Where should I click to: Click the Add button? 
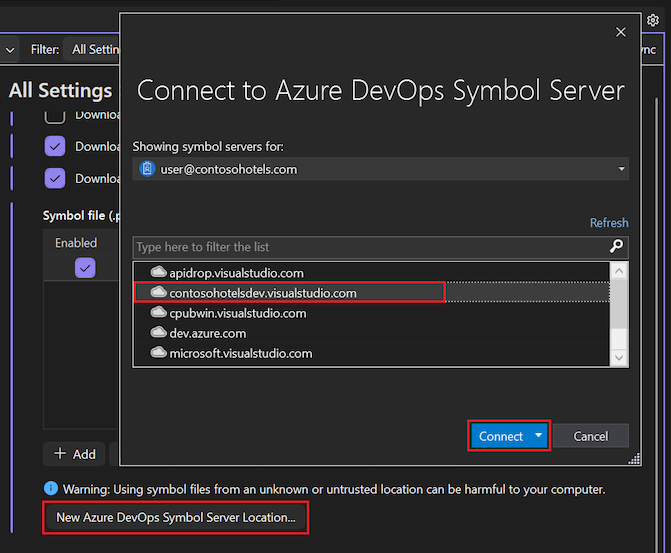pyautogui.click(x=74, y=454)
